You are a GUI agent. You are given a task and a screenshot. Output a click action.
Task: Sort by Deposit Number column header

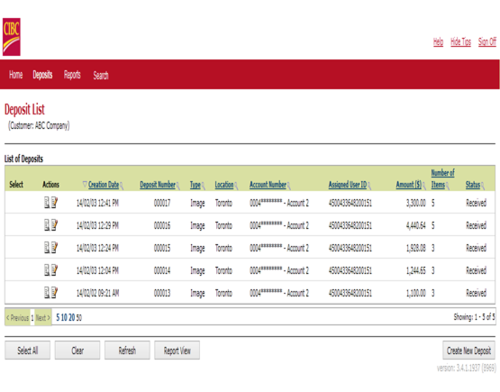(157, 184)
